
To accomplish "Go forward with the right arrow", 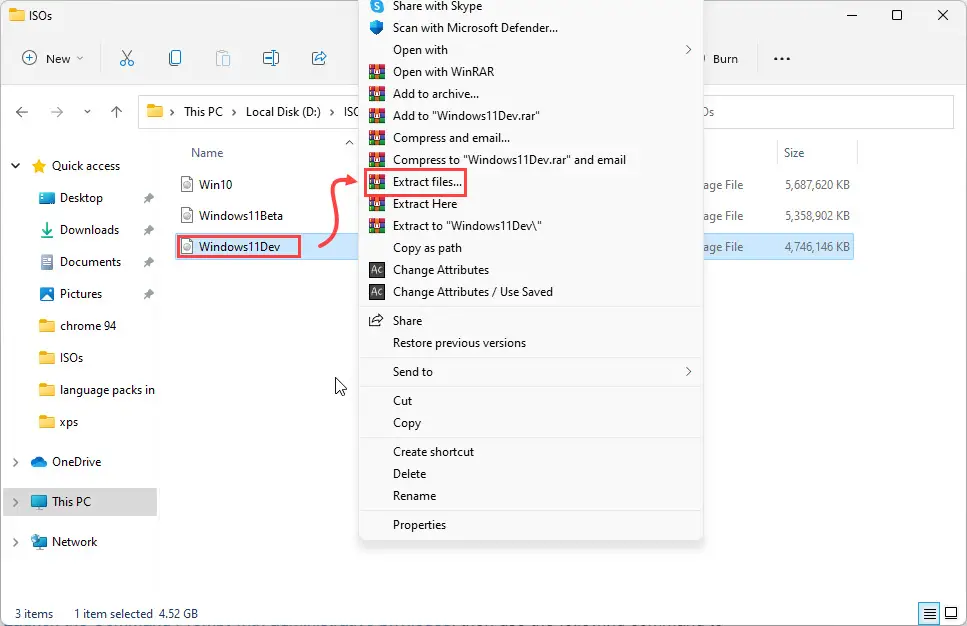I will 57,112.
